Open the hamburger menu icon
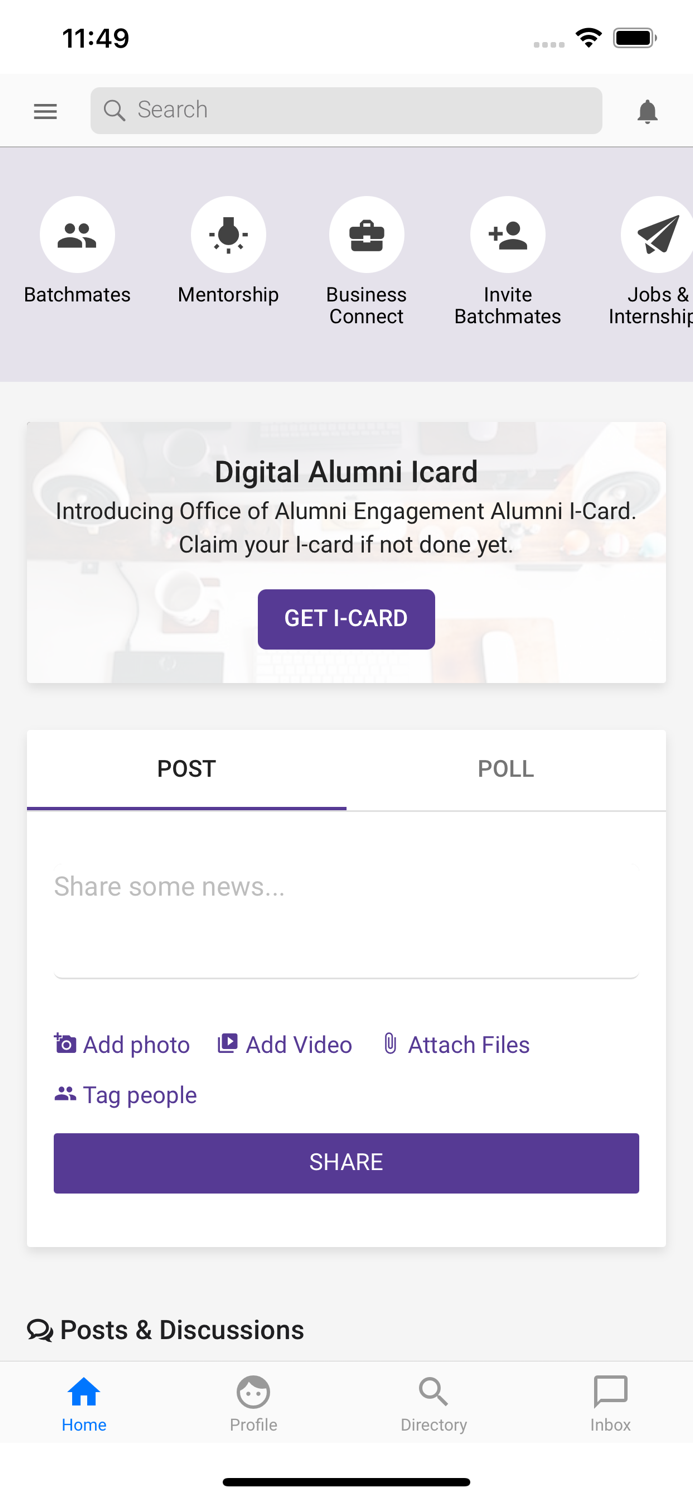693x1500 pixels. (45, 111)
